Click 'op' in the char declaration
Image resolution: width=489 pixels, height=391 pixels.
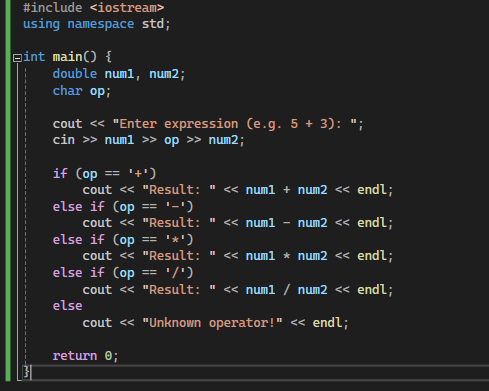[x=97, y=91]
